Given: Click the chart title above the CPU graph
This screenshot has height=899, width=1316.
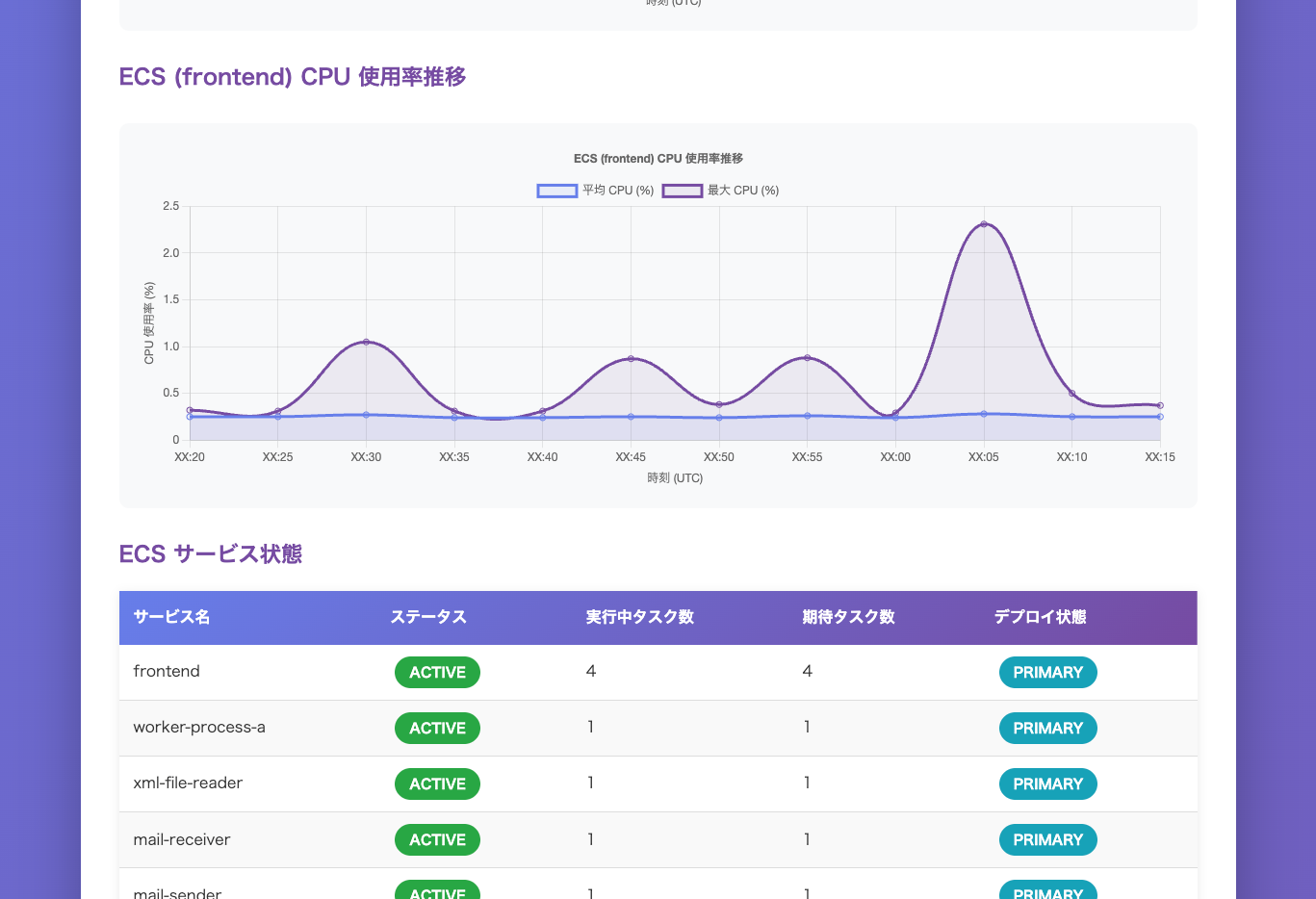Looking at the screenshot, I should 658,158.
